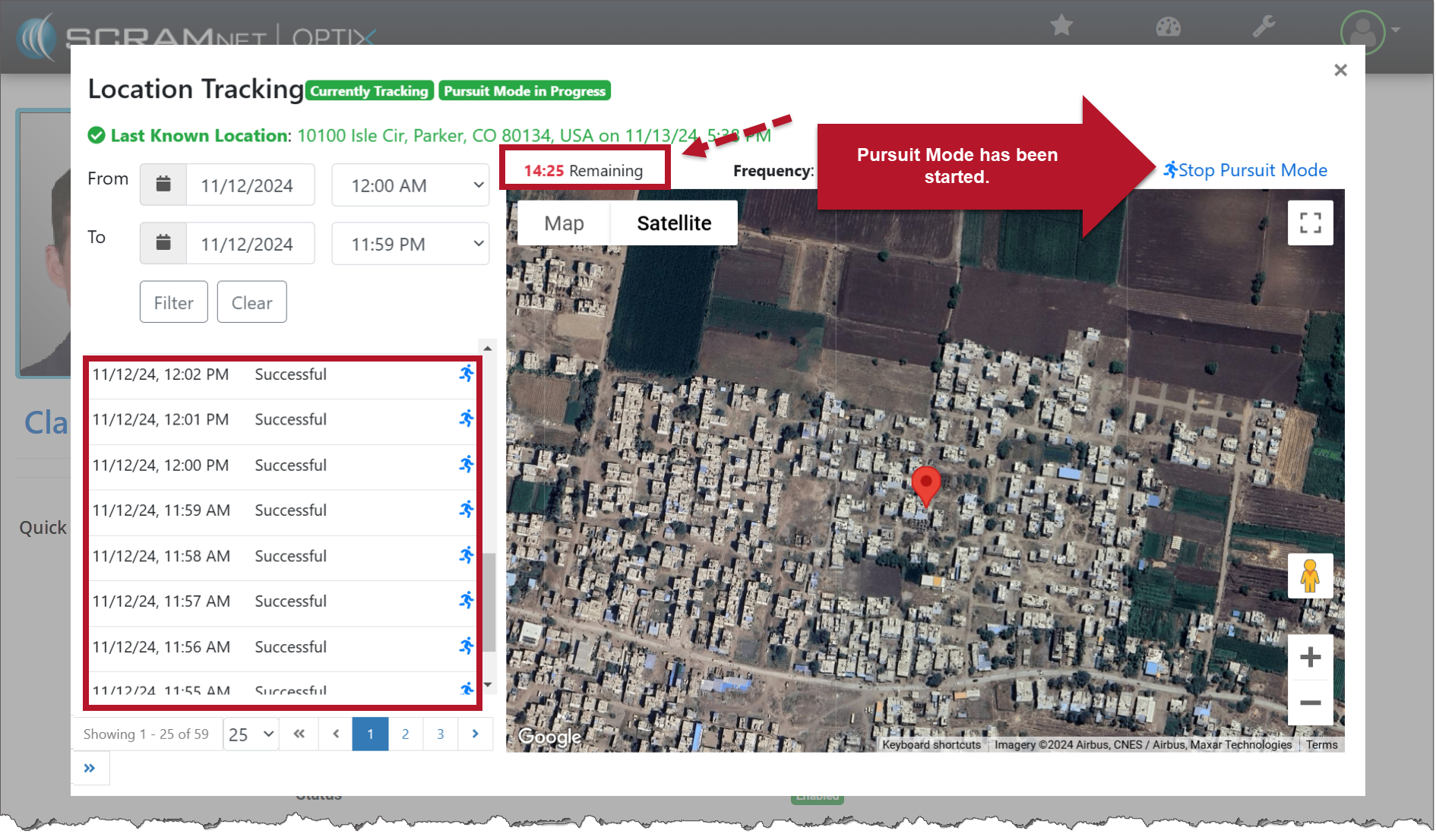Expand the From time 12:00 AM dropdown
The width and height of the screenshot is (1436, 840).
(x=410, y=185)
